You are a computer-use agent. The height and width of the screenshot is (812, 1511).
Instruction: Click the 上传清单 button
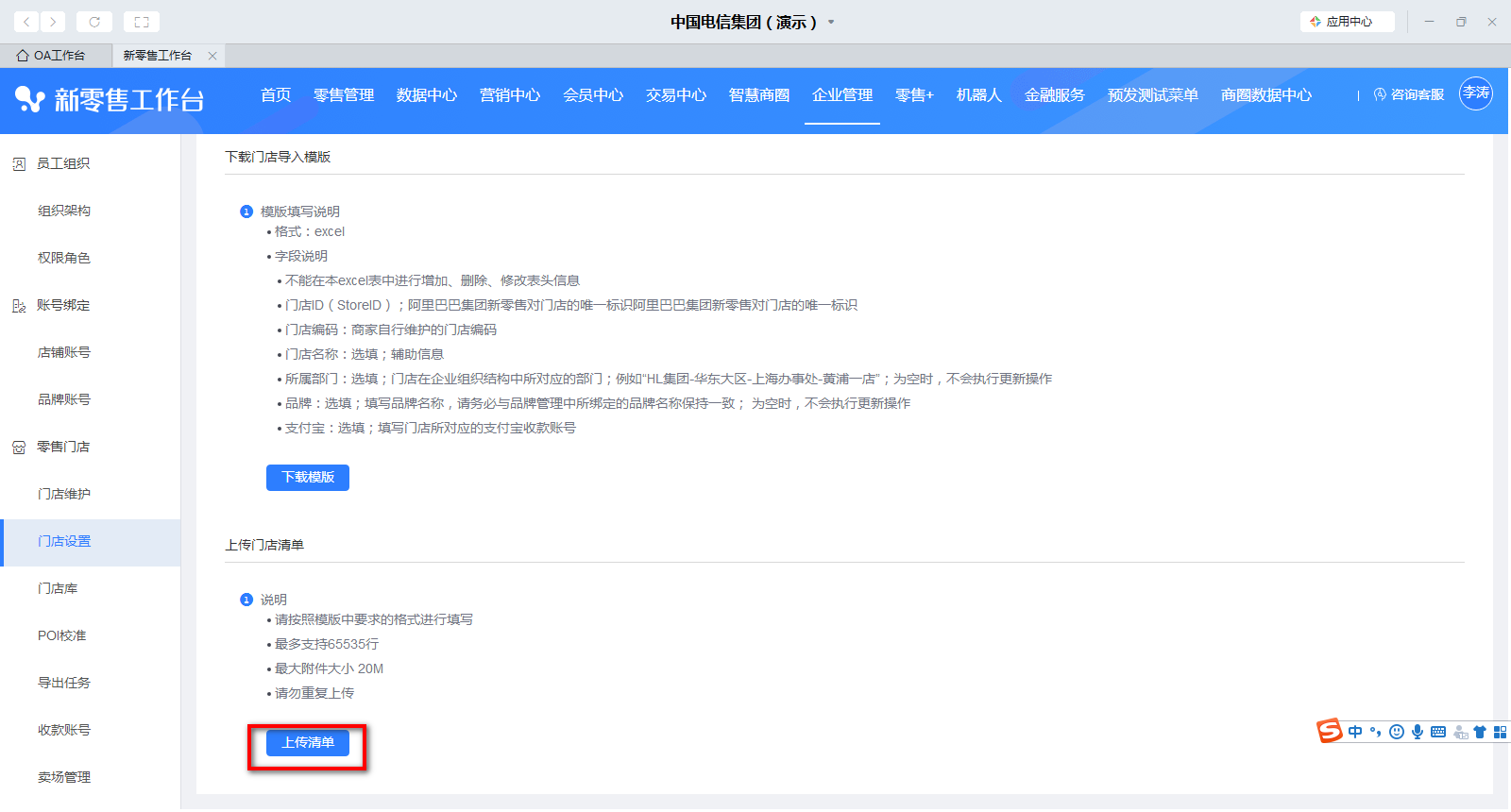tap(308, 743)
